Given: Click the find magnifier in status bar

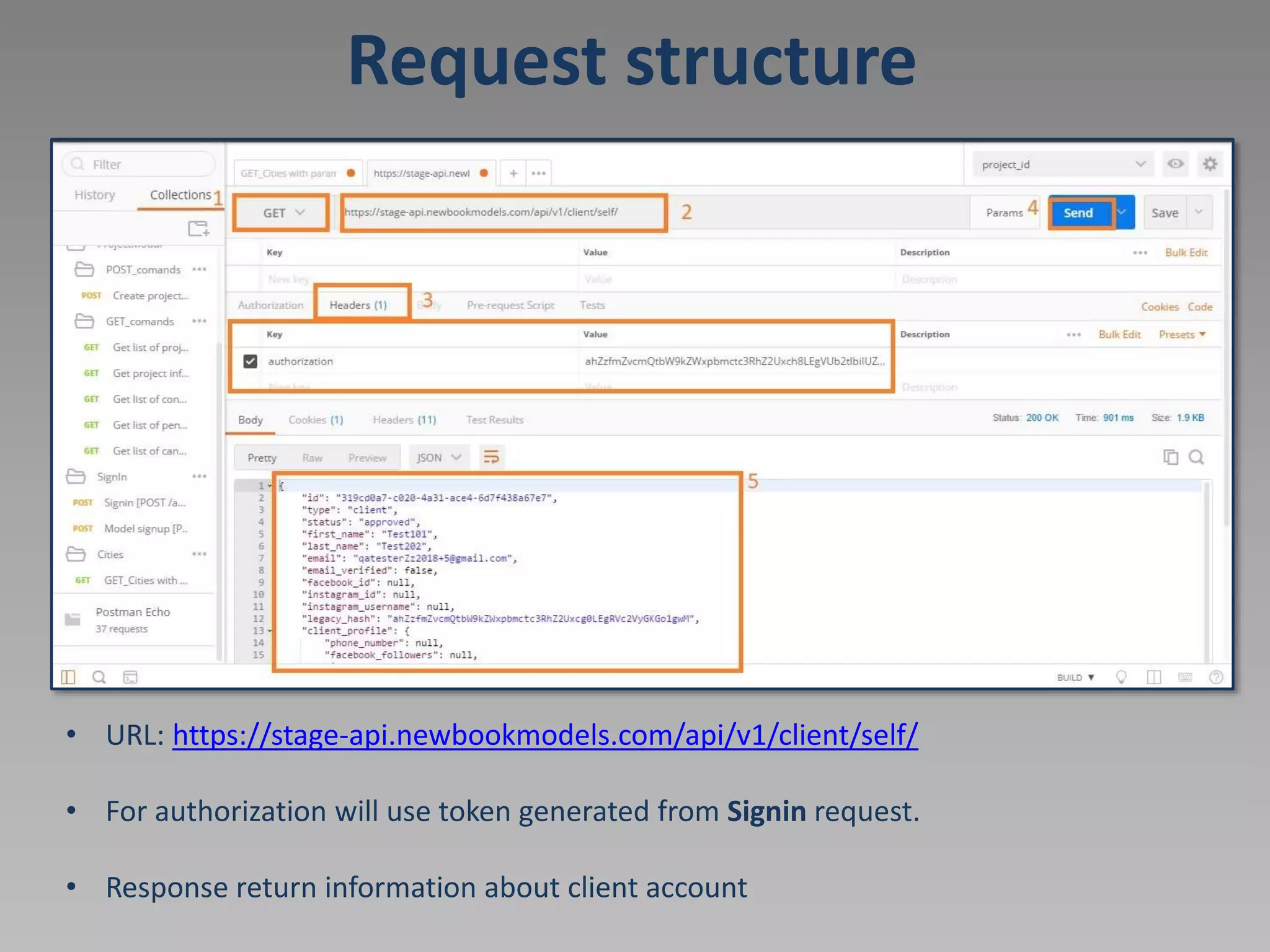Looking at the screenshot, I should pos(99,677).
